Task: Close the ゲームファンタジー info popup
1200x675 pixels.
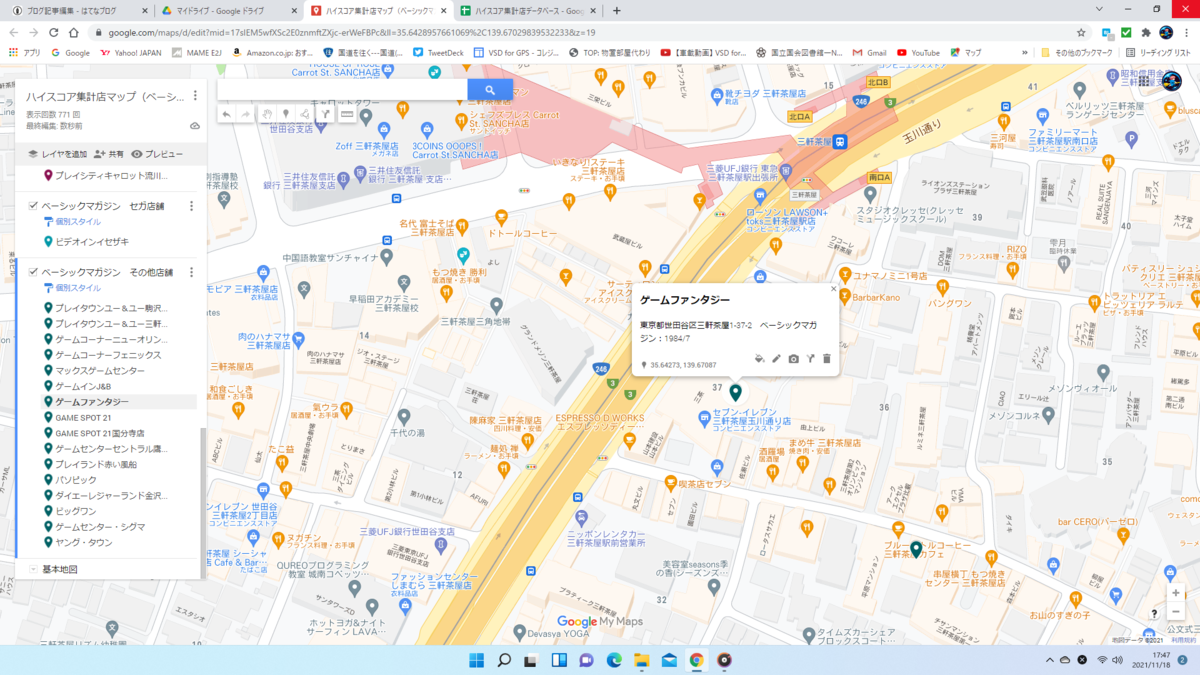Action: point(833,289)
